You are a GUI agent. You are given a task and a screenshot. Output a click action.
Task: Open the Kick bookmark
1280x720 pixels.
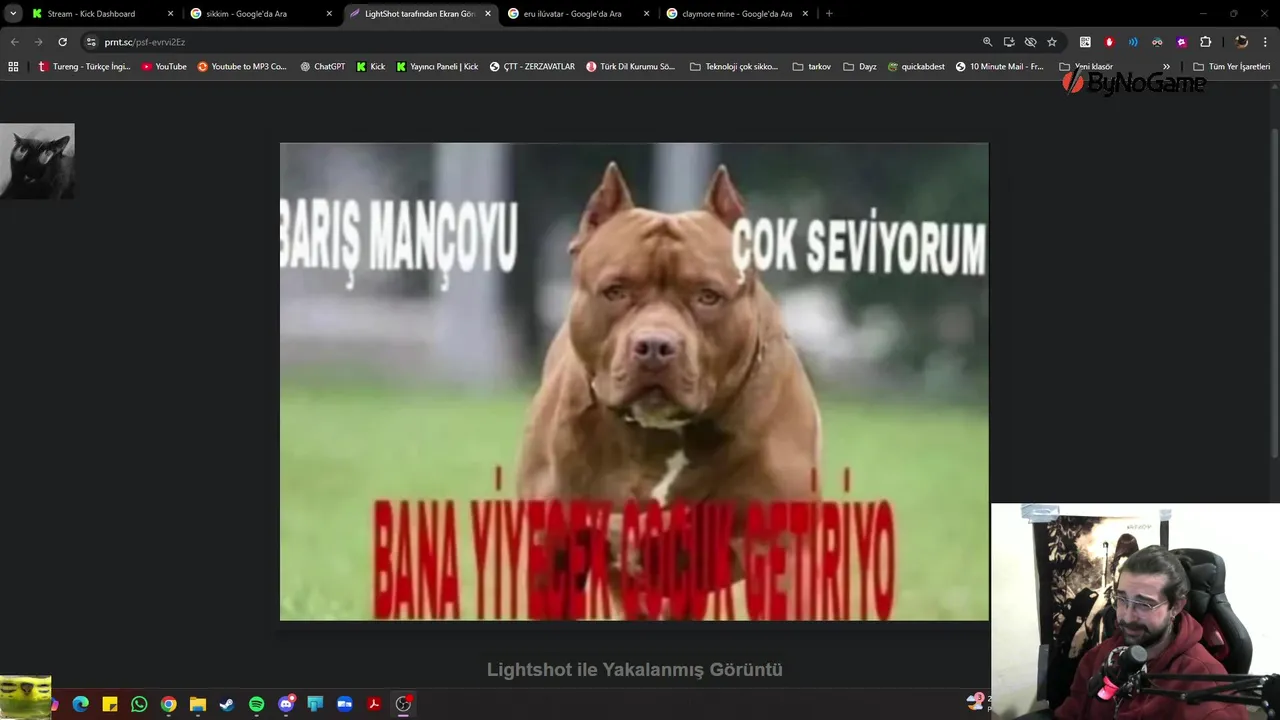point(371,67)
